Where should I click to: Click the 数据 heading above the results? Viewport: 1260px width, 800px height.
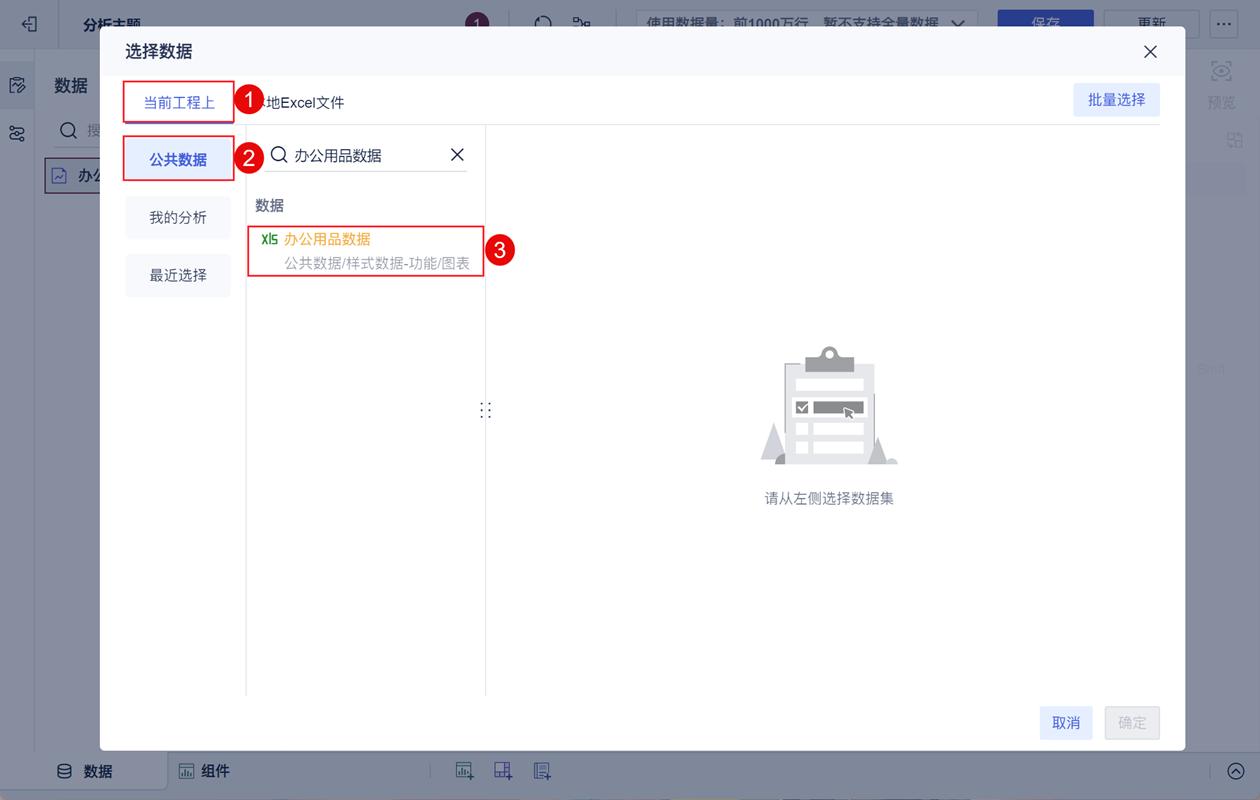pos(270,205)
